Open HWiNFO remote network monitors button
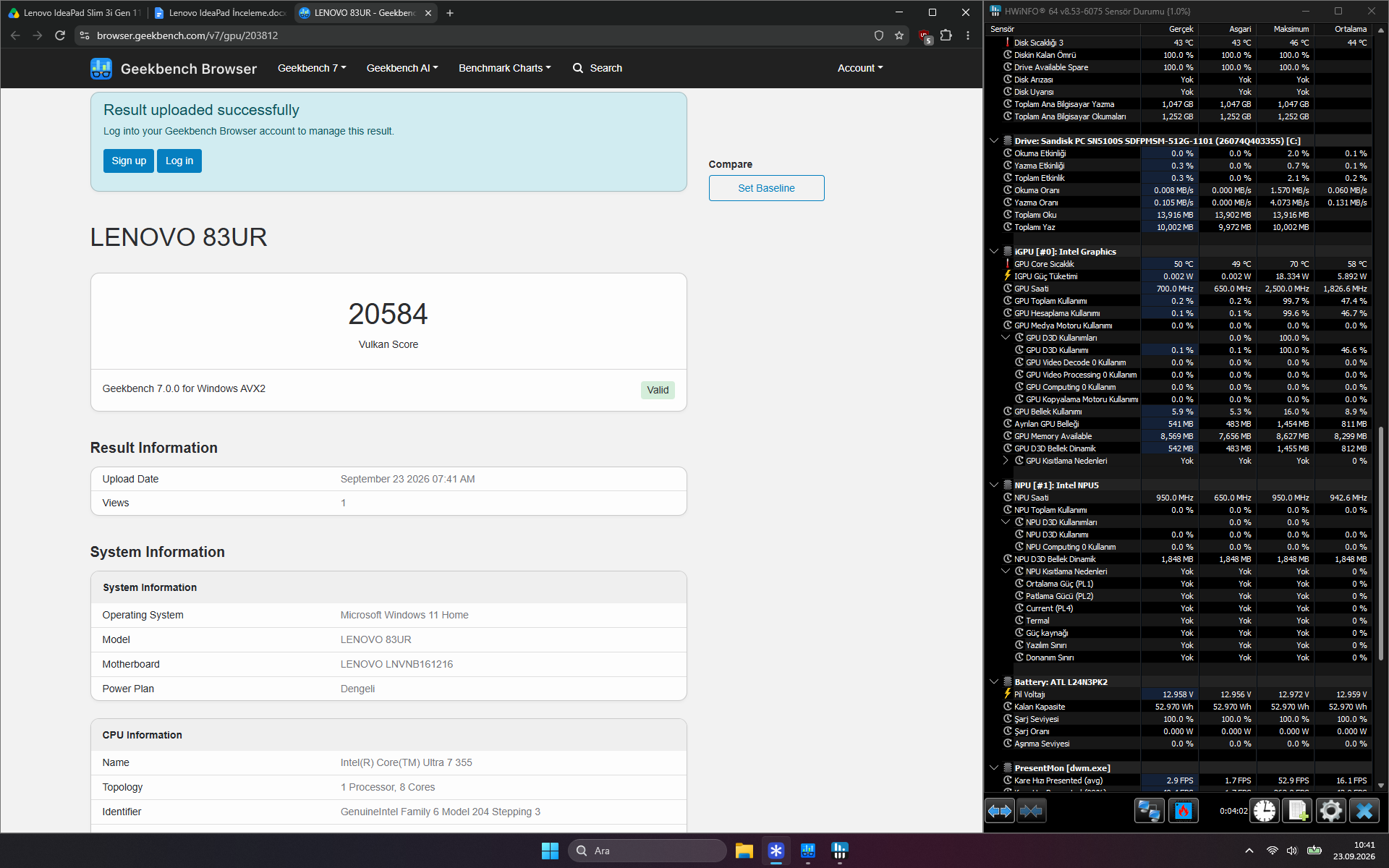The image size is (1389, 868). [1149, 811]
